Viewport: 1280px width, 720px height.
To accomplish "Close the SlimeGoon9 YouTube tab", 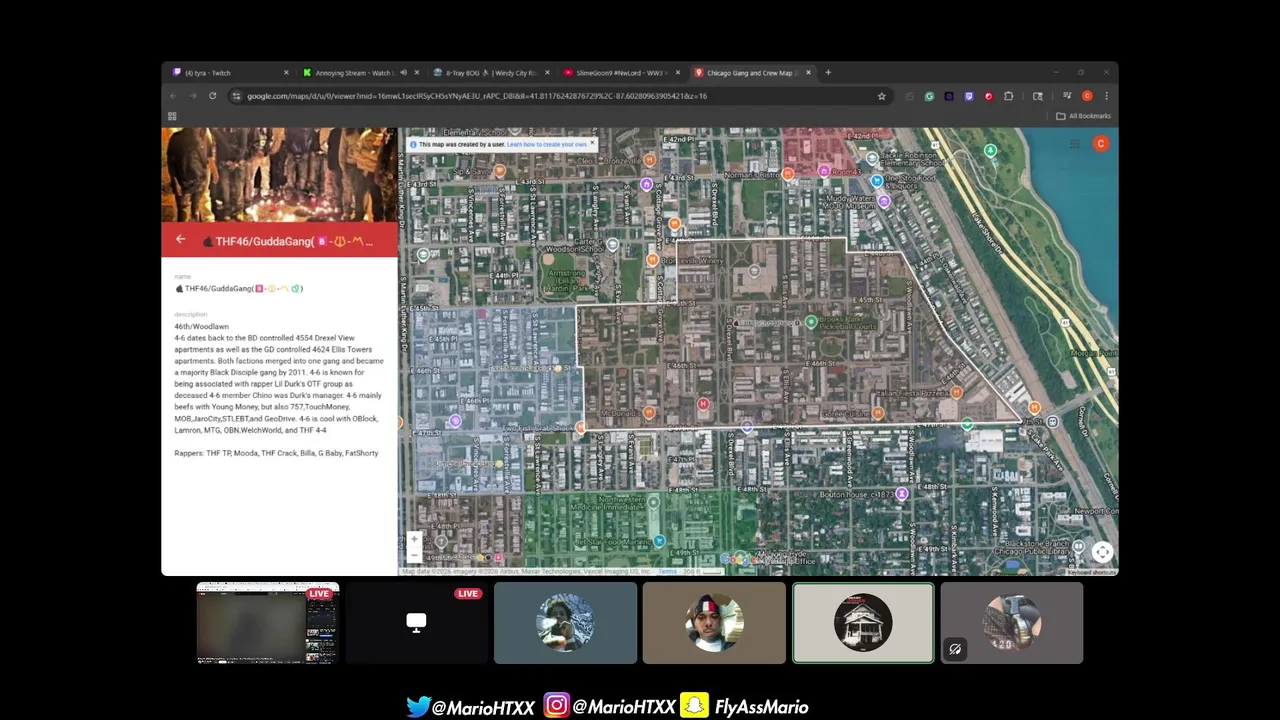I will [678, 73].
